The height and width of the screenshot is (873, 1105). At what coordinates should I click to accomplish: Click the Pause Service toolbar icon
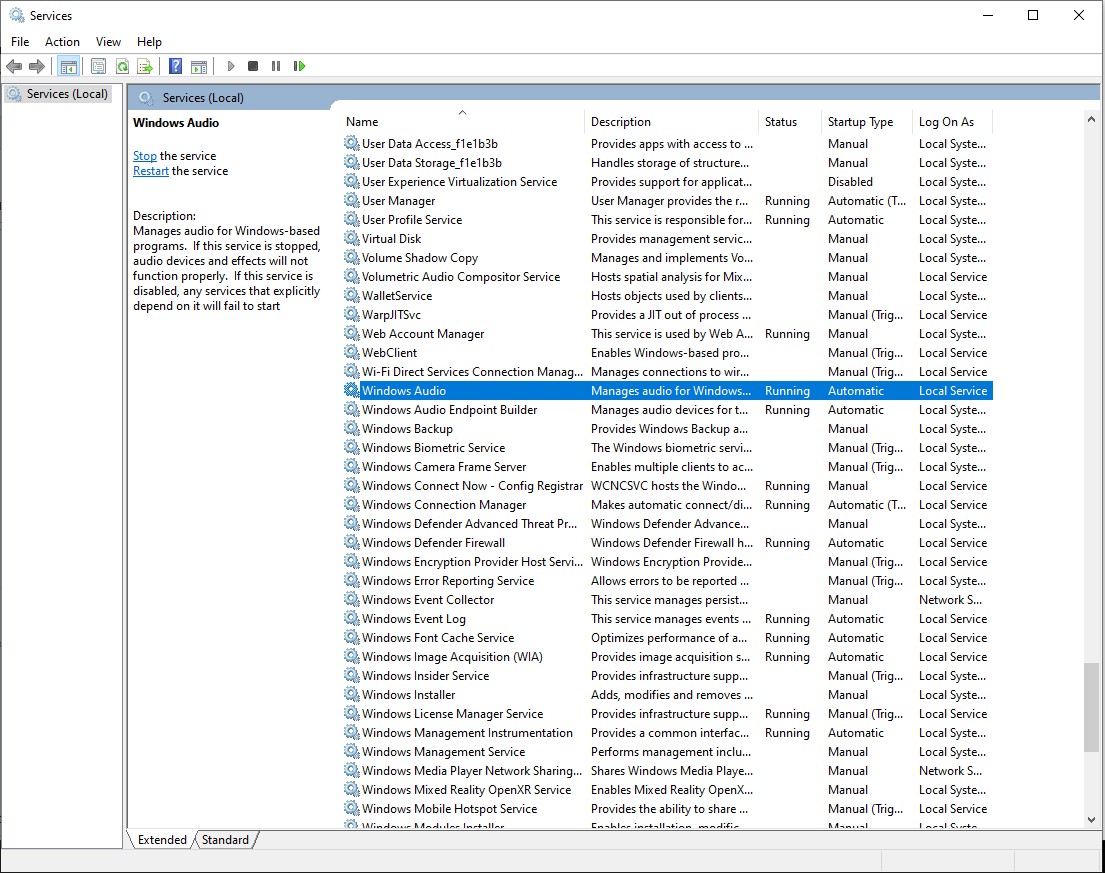[276, 66]
